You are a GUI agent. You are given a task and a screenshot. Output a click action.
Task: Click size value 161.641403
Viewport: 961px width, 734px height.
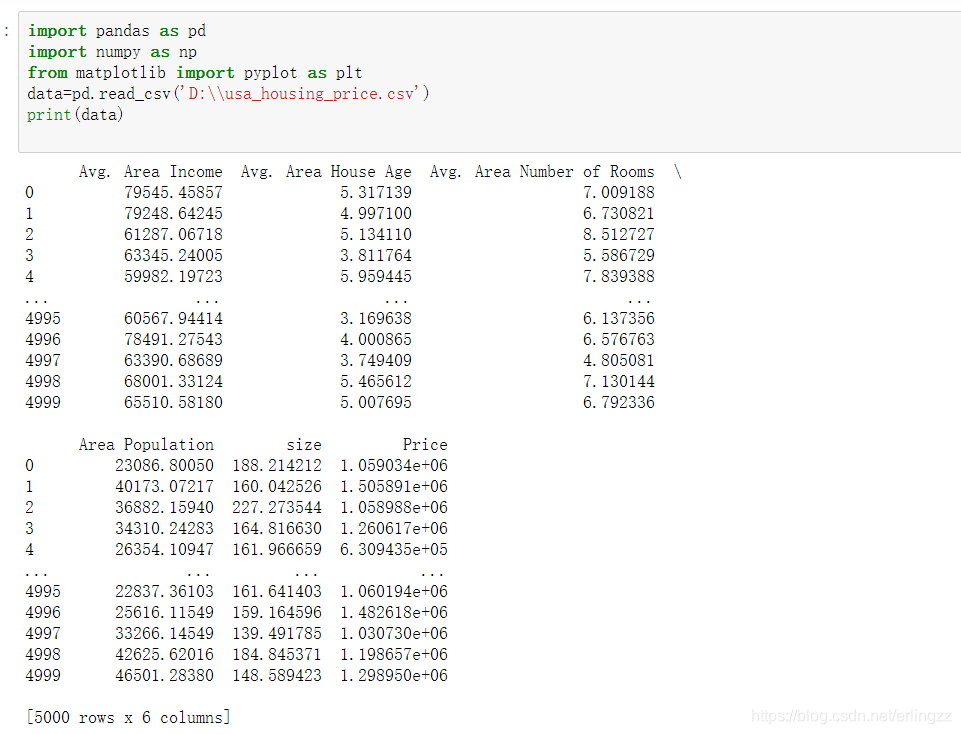point(277,591)
